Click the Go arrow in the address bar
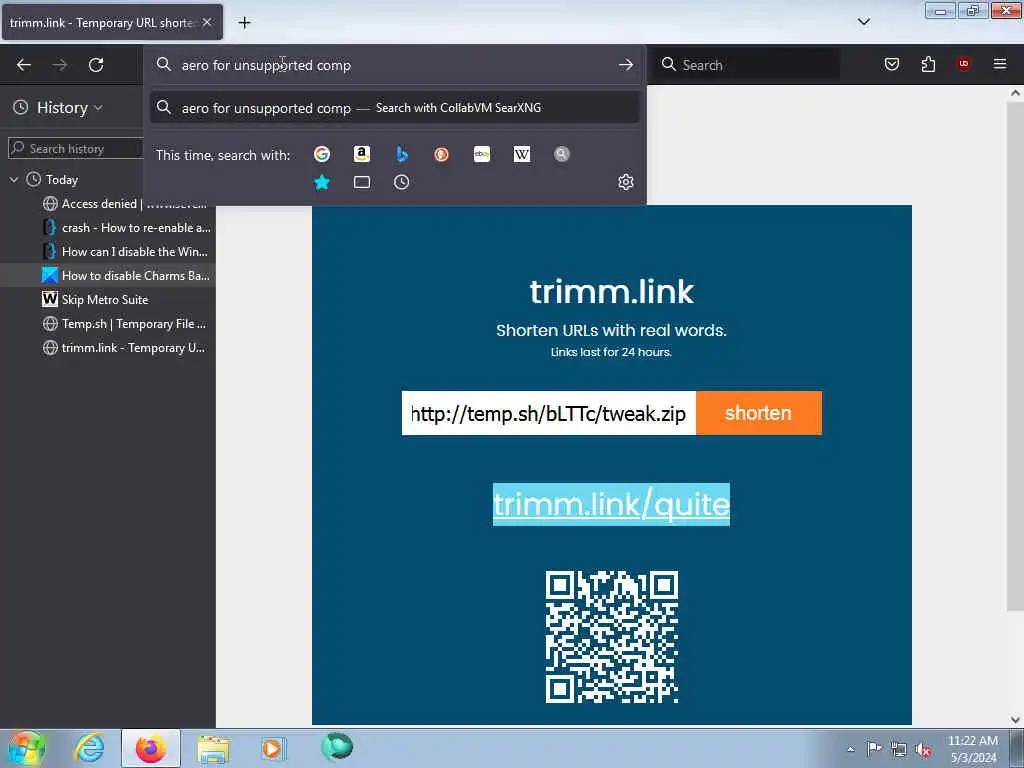This screenshot has height=768, width=1024. pyautogui.click(x=626, y=65)
